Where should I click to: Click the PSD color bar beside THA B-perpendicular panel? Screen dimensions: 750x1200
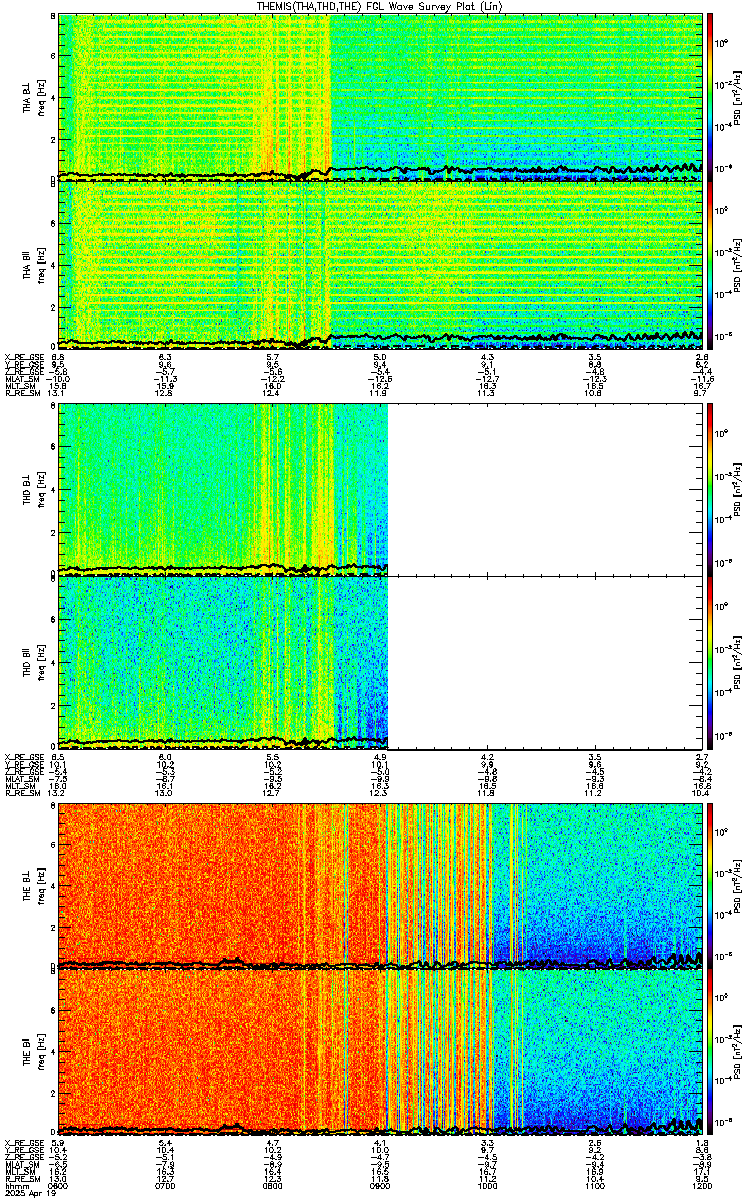[710, 97]
